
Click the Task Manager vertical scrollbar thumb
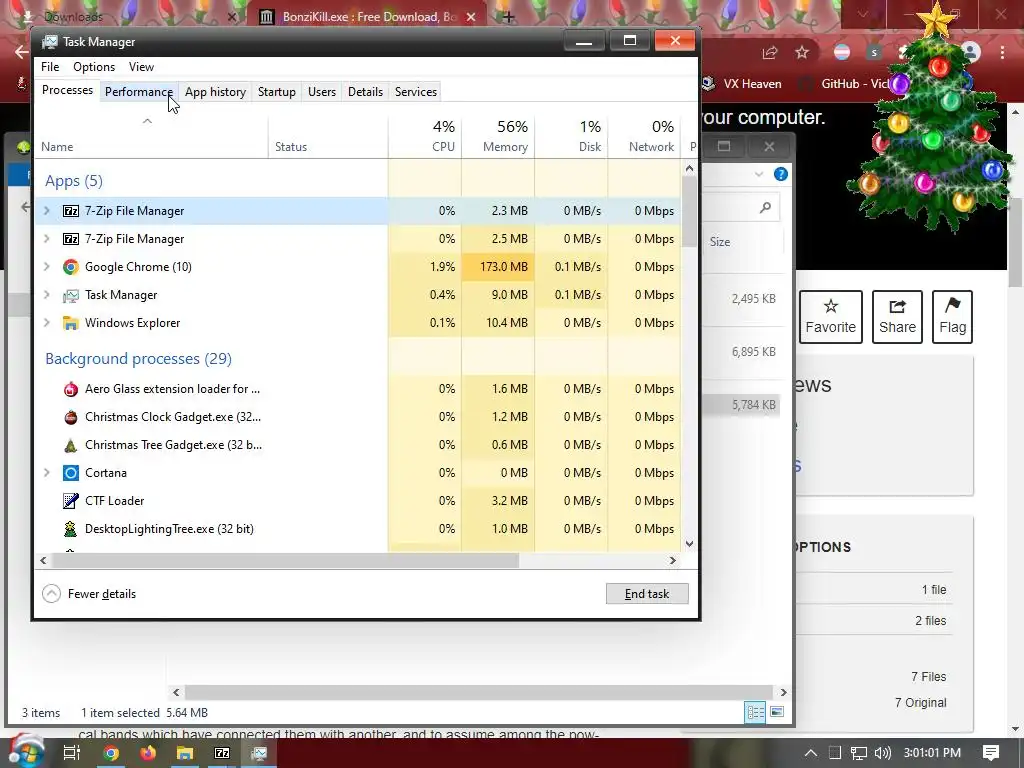tap(689, 211)
